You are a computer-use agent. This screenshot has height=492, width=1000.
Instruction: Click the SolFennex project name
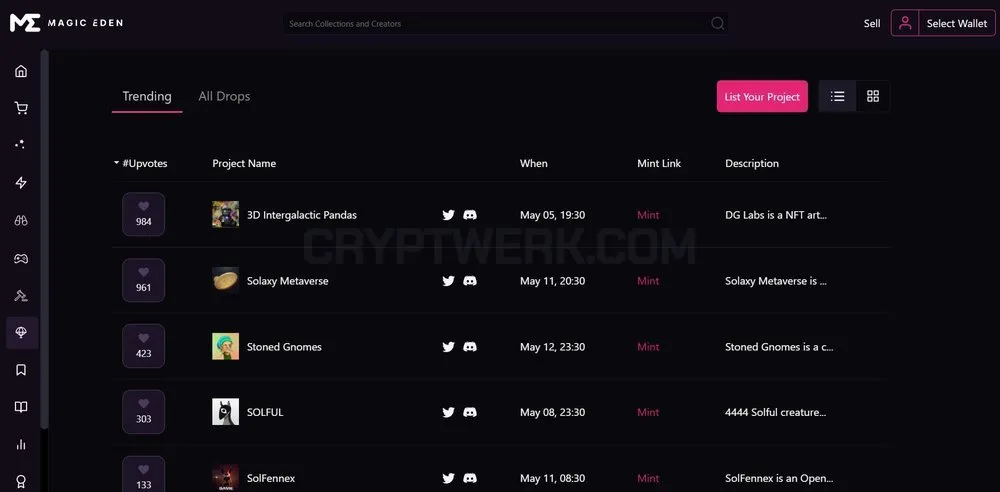271,478
